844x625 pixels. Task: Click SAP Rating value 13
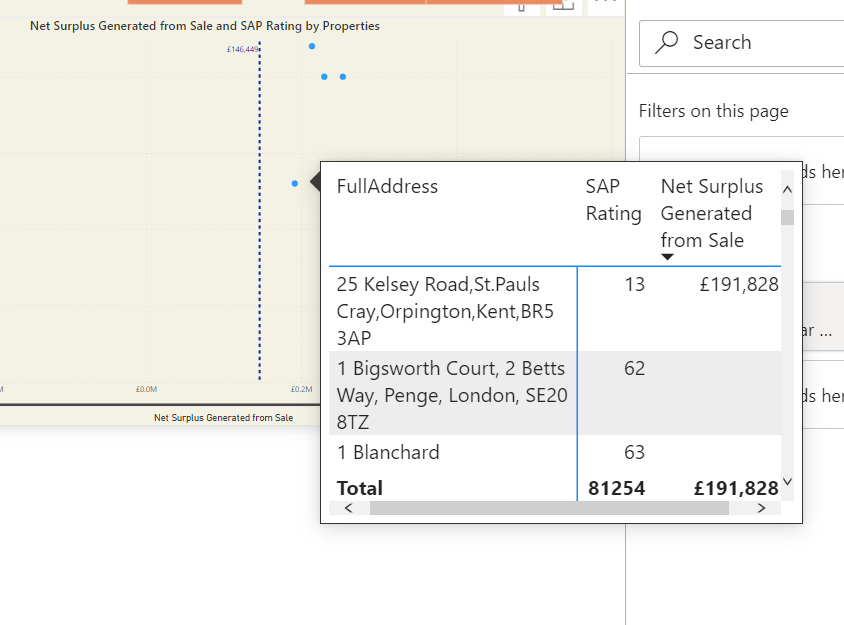[635, 284]
